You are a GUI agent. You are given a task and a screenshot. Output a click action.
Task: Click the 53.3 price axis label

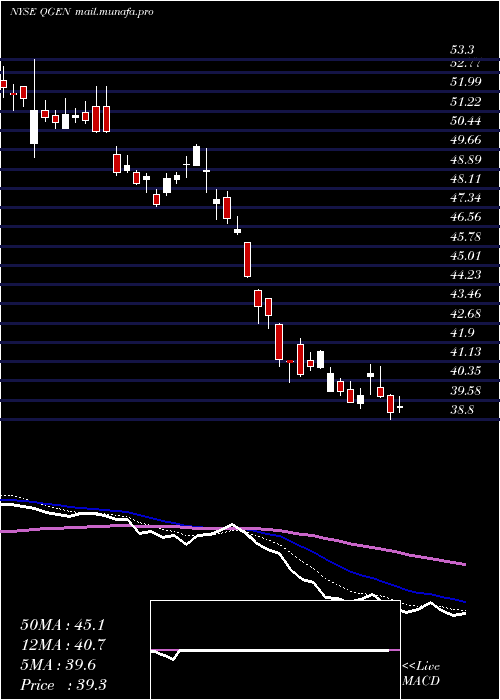(462, 50)
